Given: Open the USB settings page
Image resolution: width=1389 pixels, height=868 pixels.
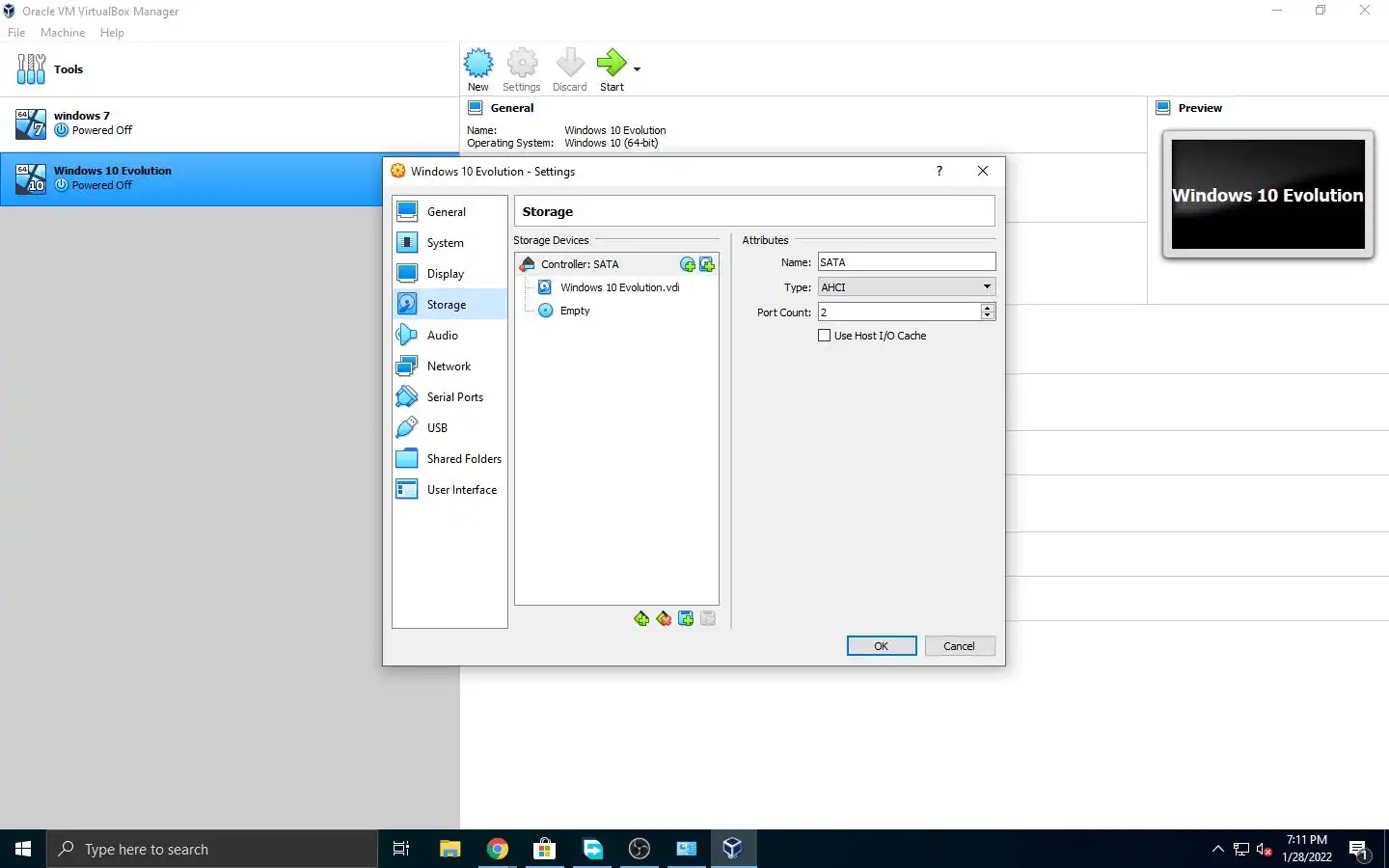Looking at the screenshot, I should click(x=449, y=428).
